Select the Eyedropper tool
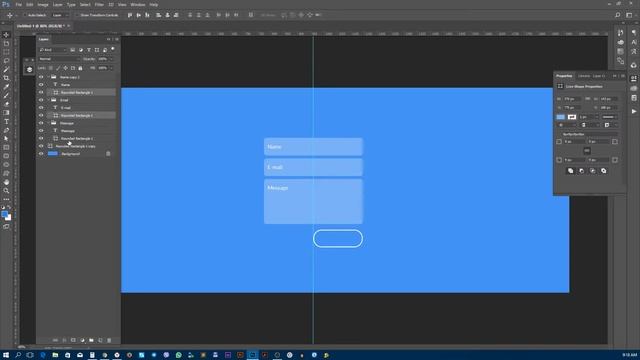Viewport: 640px width, 360px height. click(6, 87)
